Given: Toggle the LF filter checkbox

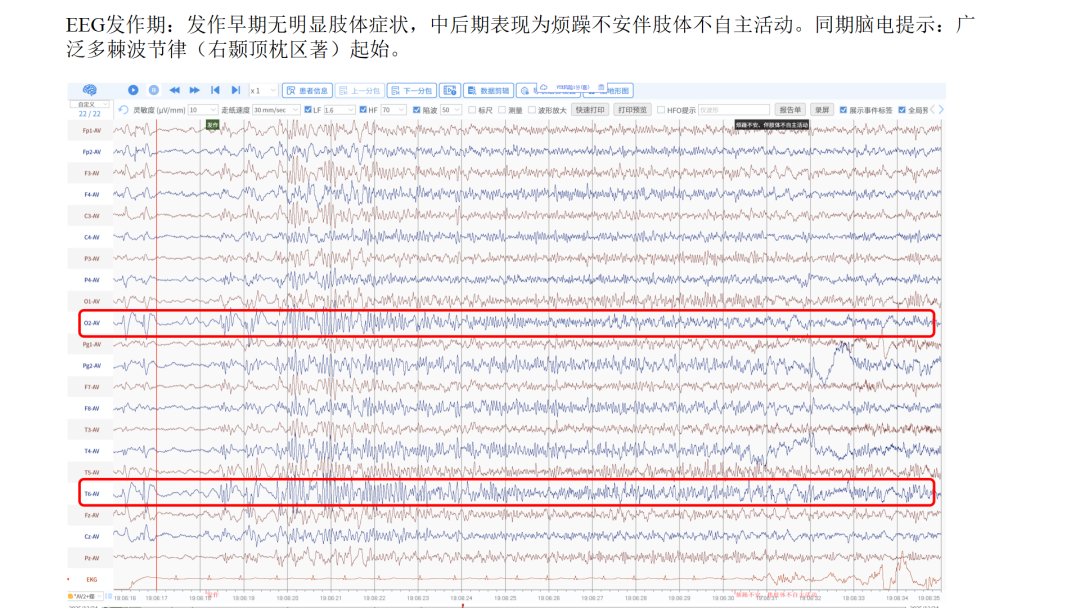Looking at the screenshot, I should click(x=308, y=110).
